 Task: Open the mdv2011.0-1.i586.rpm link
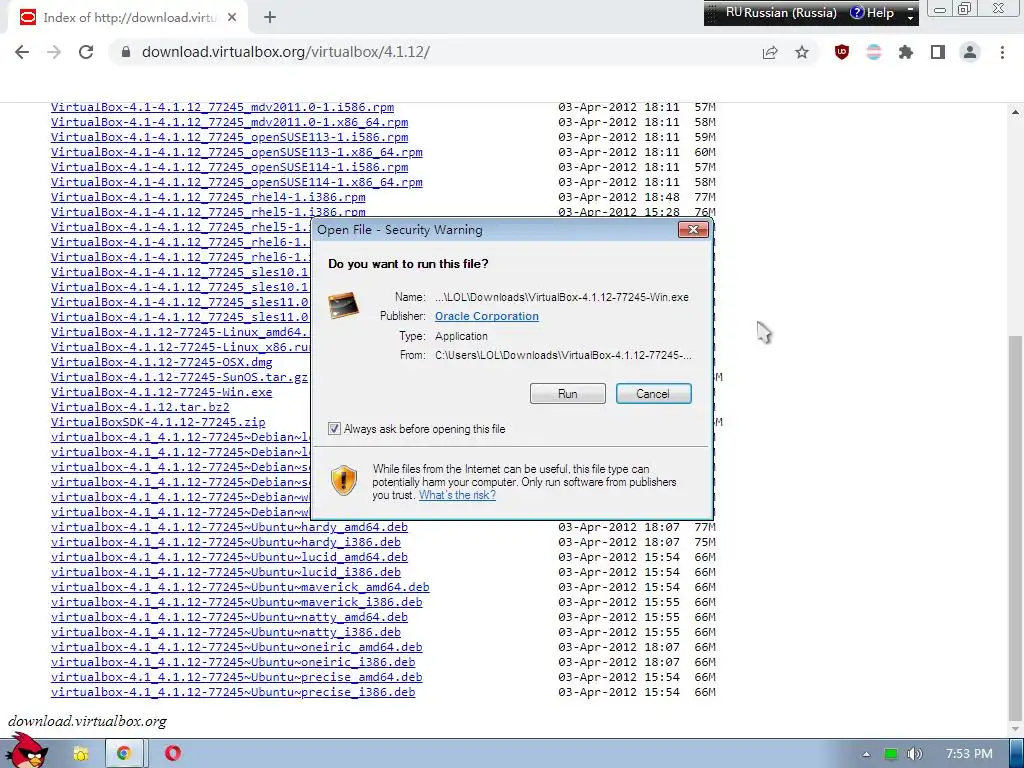pyautogui.click(x=222, y=107)
